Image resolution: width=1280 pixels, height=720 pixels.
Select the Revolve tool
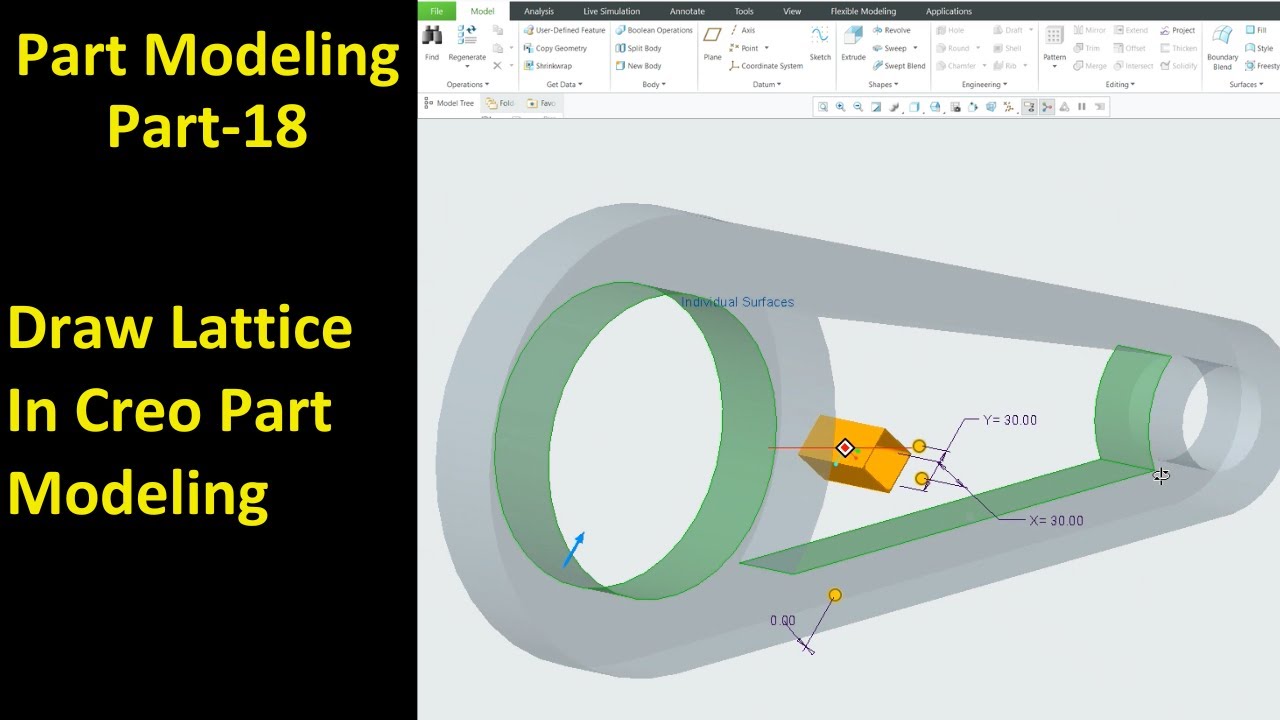point(890,30)
